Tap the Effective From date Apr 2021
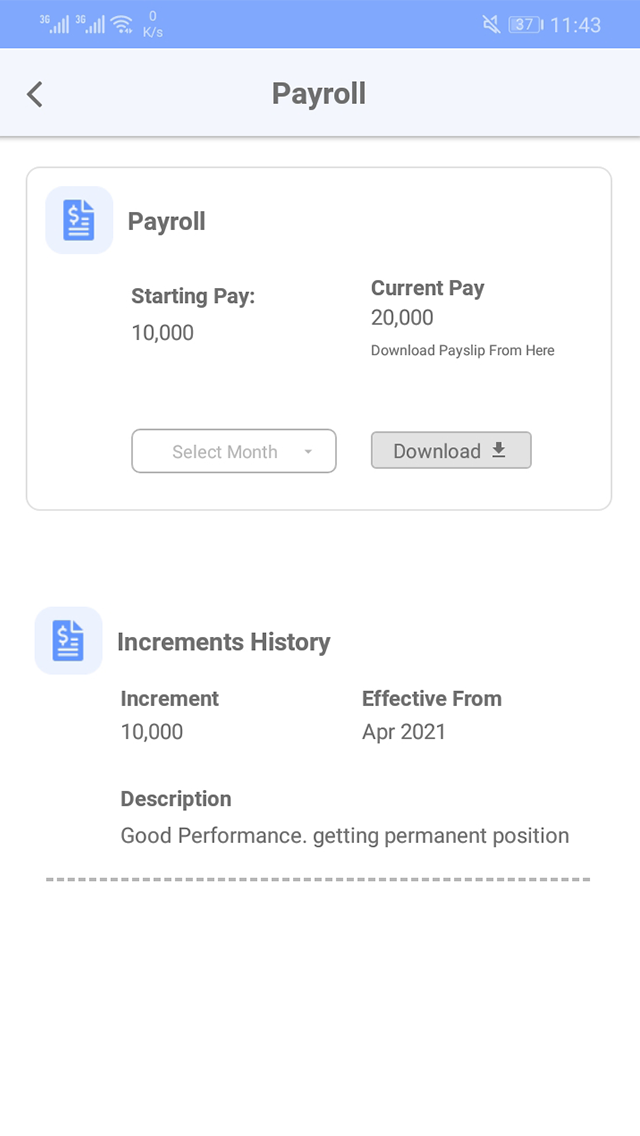Viewport: 640px width, 1136px height. coord(404,732)
